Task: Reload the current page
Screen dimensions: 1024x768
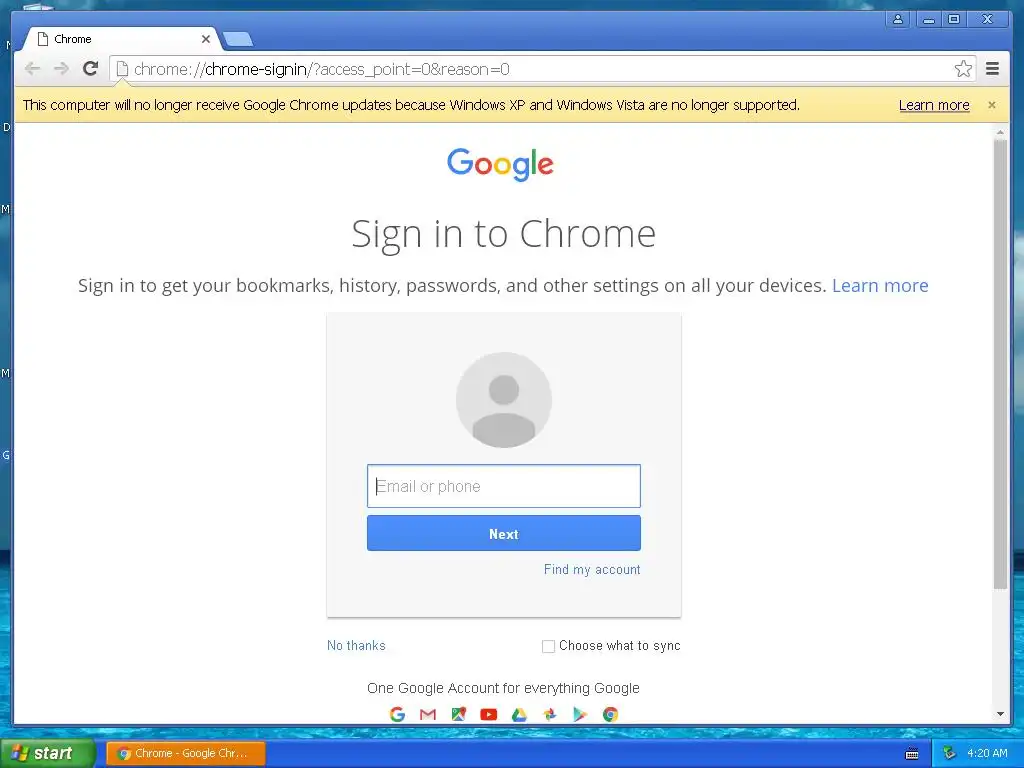Action: [91, 68]
